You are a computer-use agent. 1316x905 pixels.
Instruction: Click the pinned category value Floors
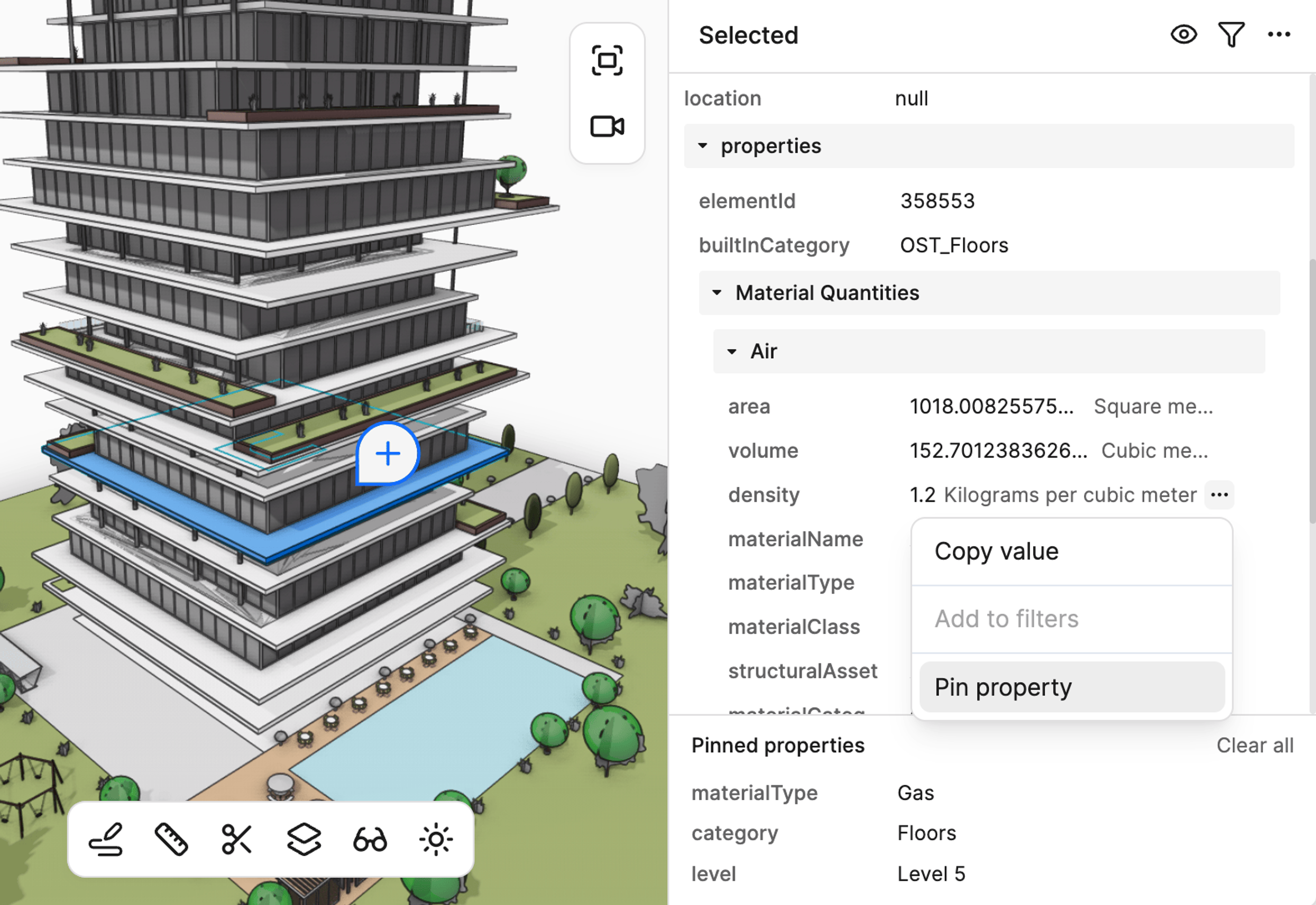pyautogui.click(x=926, y=833)
